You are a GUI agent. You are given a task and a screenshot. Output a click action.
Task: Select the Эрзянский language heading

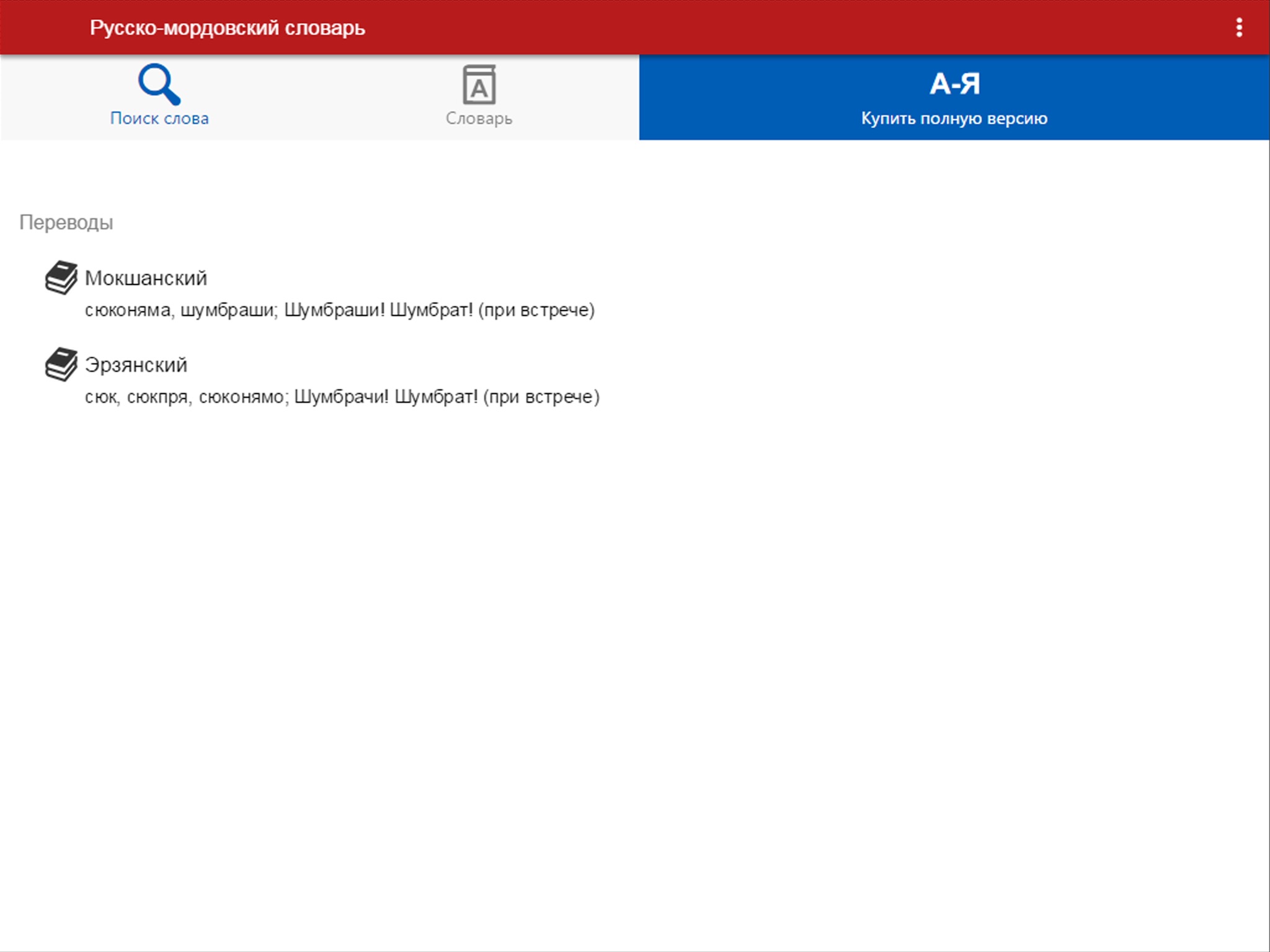tap(136, 365)
